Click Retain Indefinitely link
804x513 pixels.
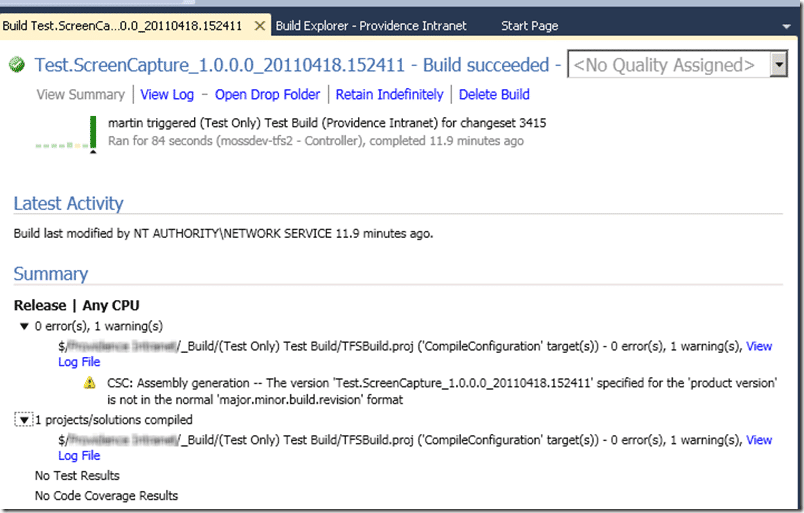(x=389, y=94)
